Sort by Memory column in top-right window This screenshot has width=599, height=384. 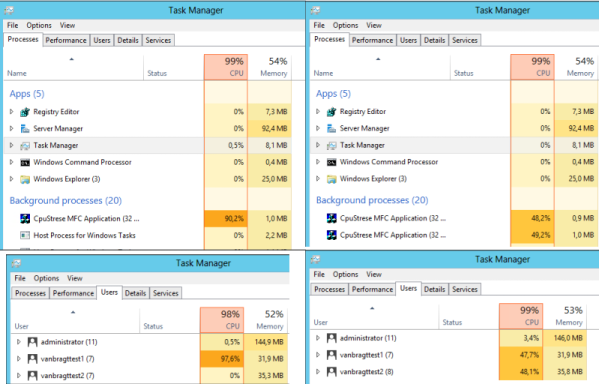577,67
